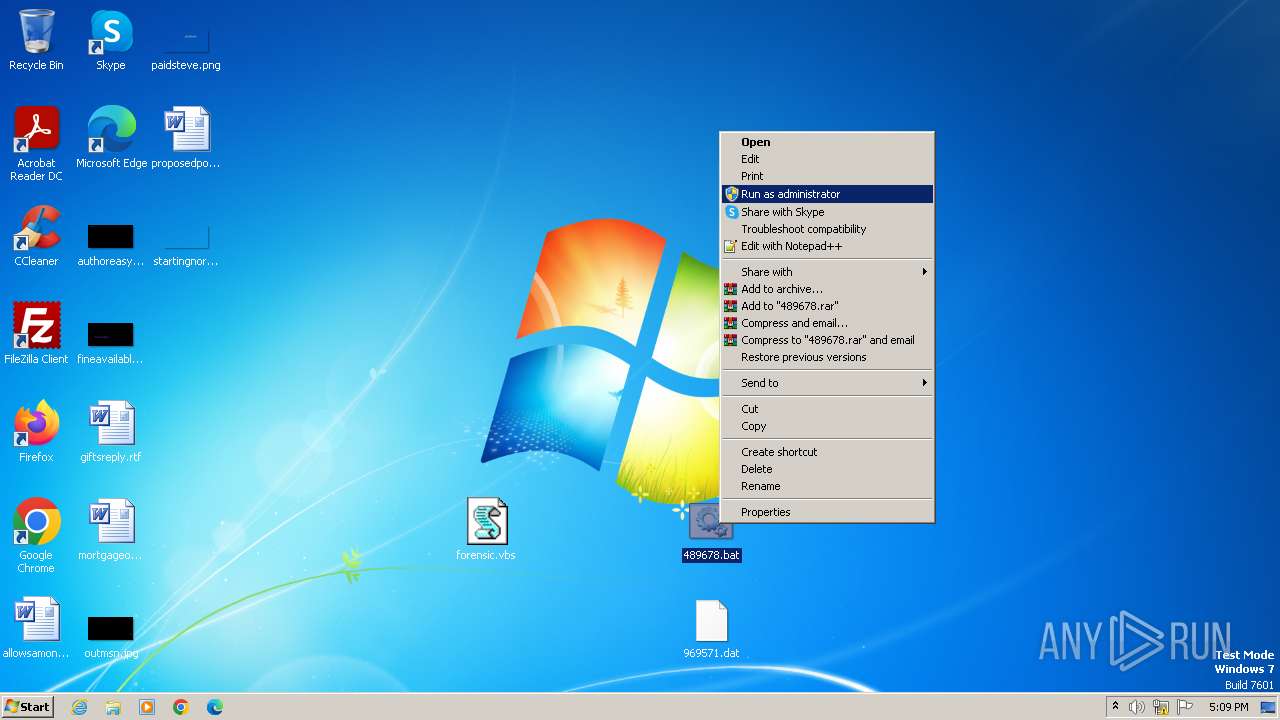
Task: Select the 489678.bat batch file icon
Action: [711, 531]
